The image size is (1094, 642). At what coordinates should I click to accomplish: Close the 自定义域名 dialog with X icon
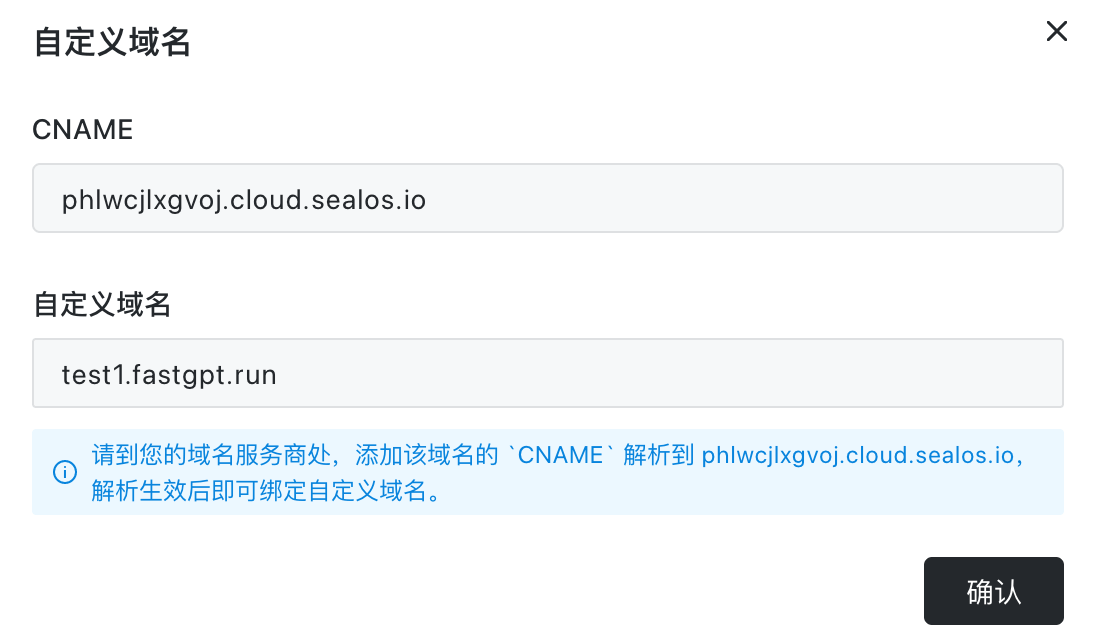pos(1056,31)
